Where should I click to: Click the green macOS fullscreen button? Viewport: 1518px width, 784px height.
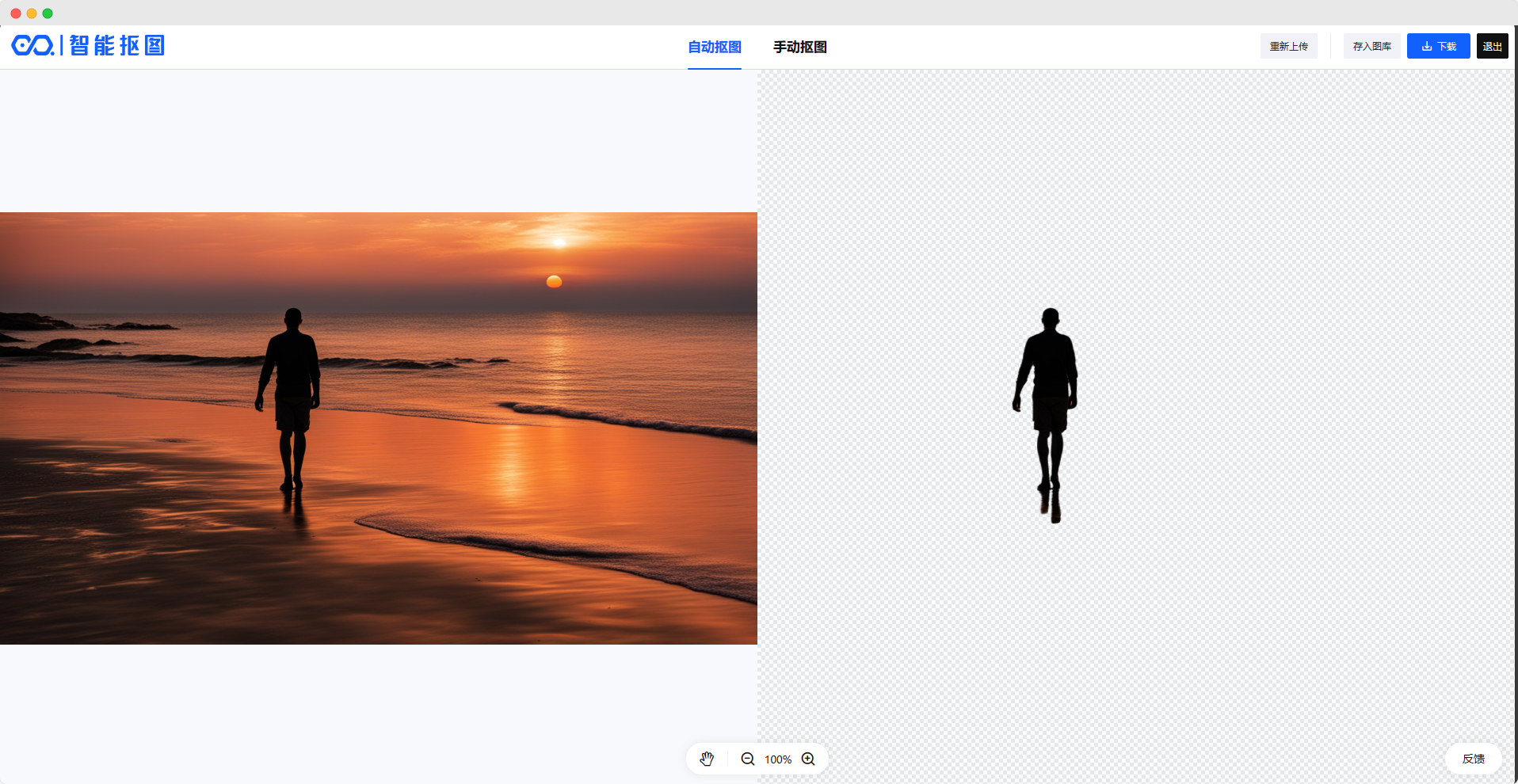tap(48, 13)
